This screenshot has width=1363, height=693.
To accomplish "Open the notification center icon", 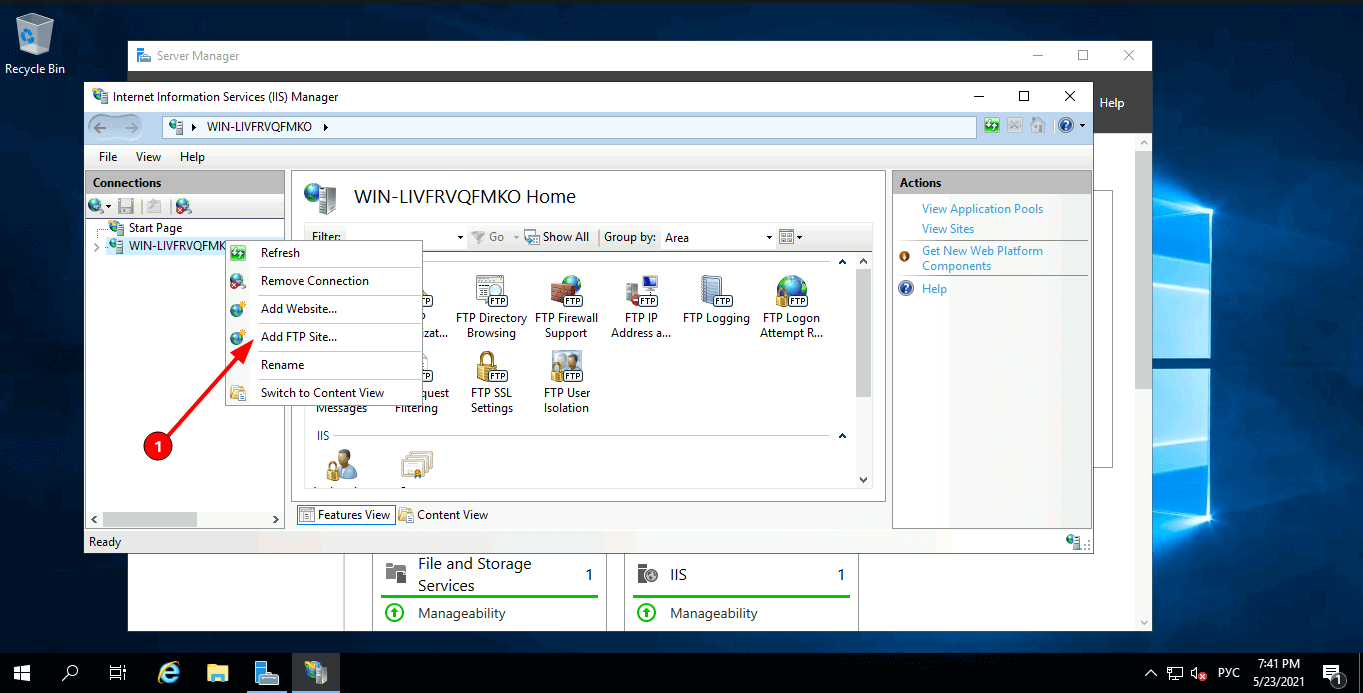I will pyautogui.click(x=1332, y=673).
